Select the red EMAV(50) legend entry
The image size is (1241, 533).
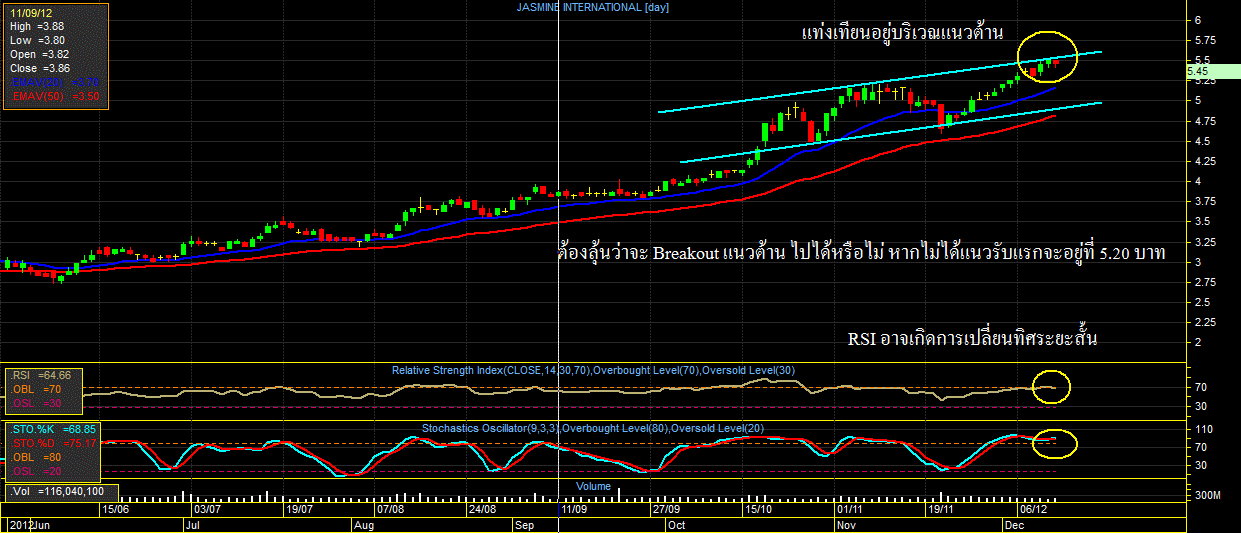point(54,96)
